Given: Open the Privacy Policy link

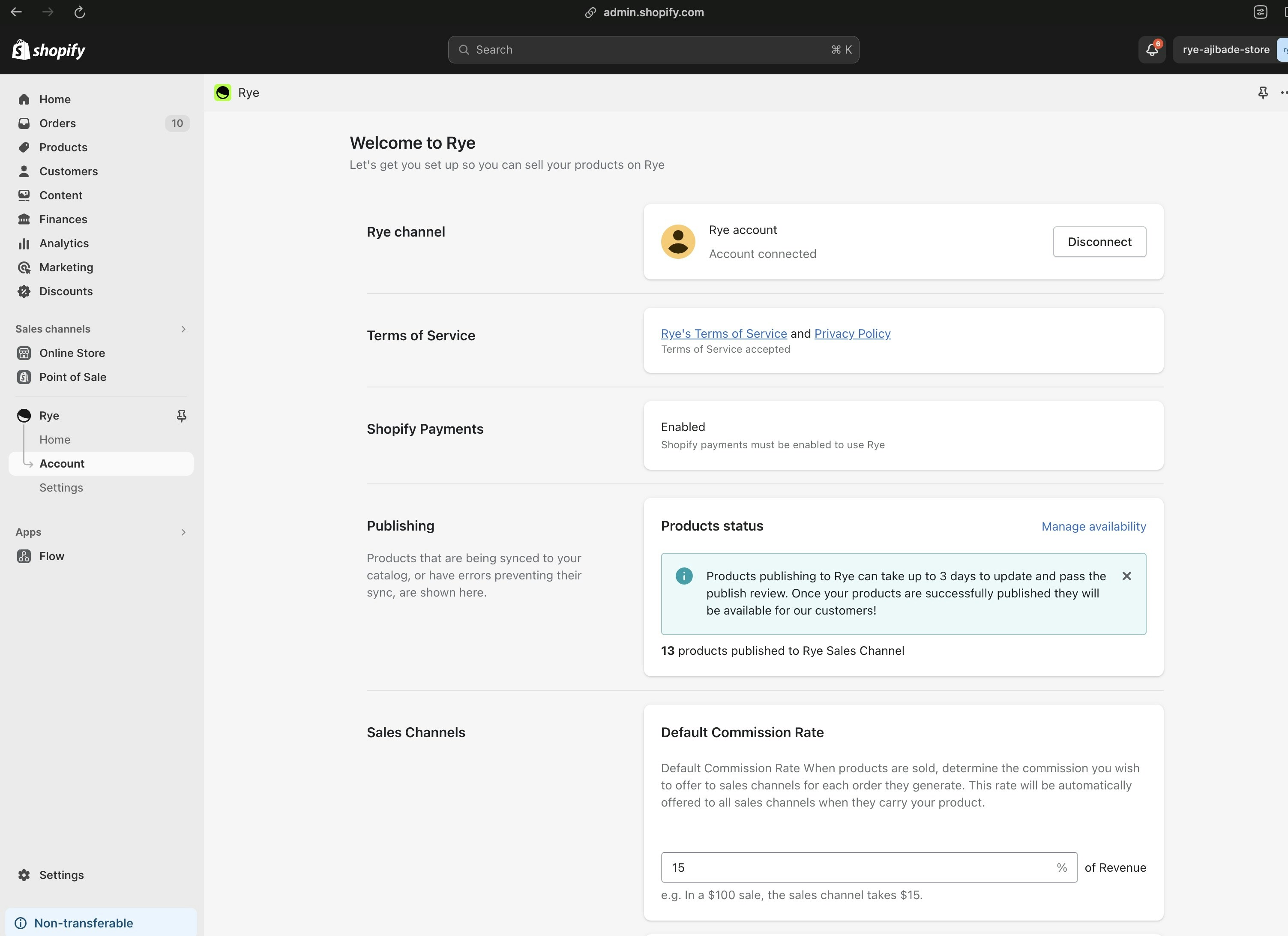Looking at the screenshot, I should [852, 333].
